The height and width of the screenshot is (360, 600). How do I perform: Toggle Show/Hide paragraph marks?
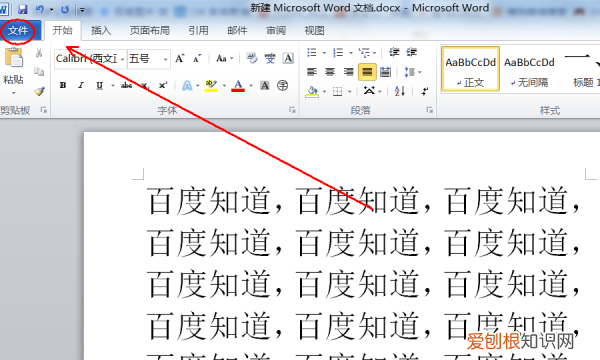[x=424, y=91]
